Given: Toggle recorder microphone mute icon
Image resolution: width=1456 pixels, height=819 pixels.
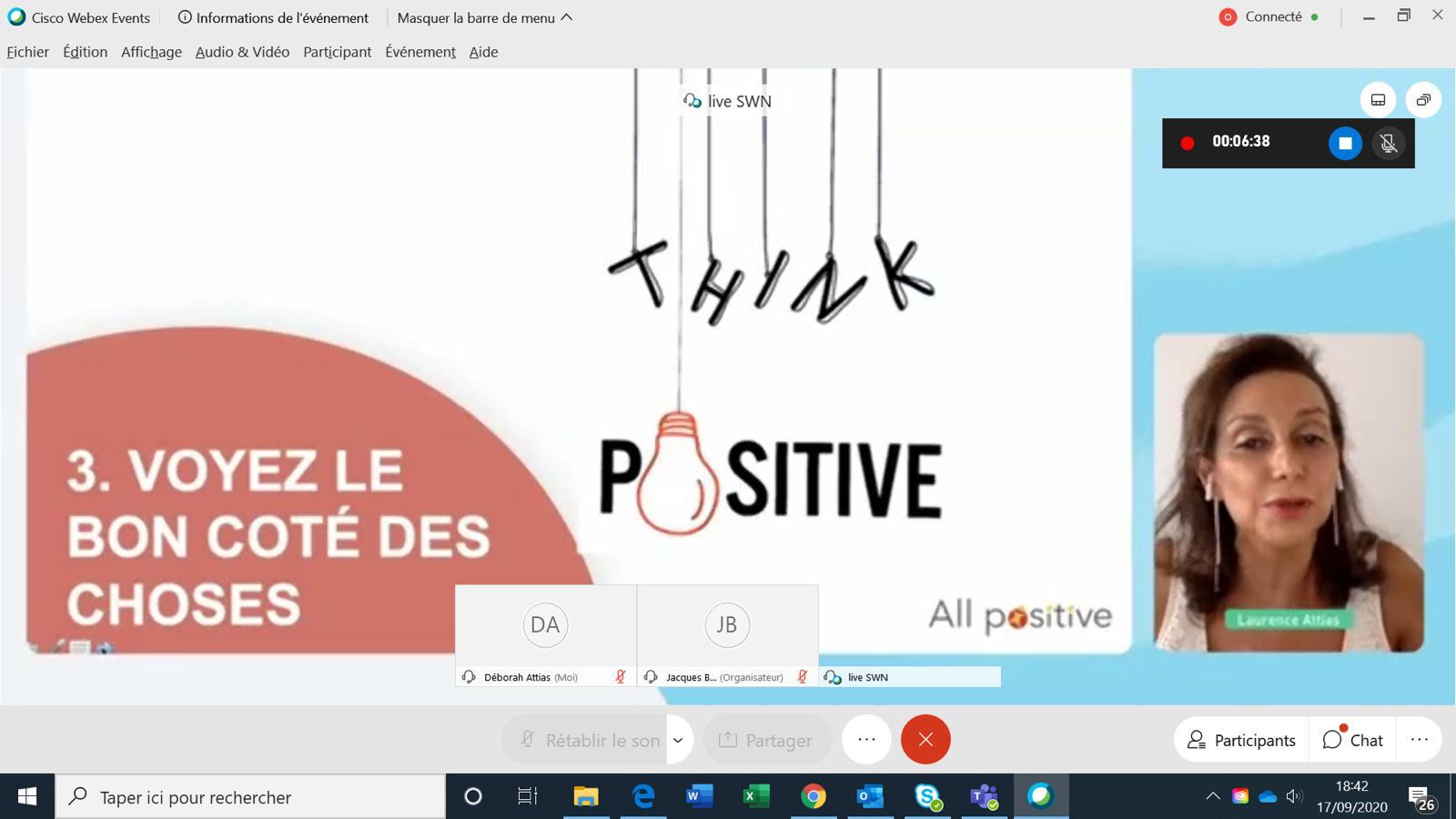Looking at the screenshot, I should [1388, 143].
